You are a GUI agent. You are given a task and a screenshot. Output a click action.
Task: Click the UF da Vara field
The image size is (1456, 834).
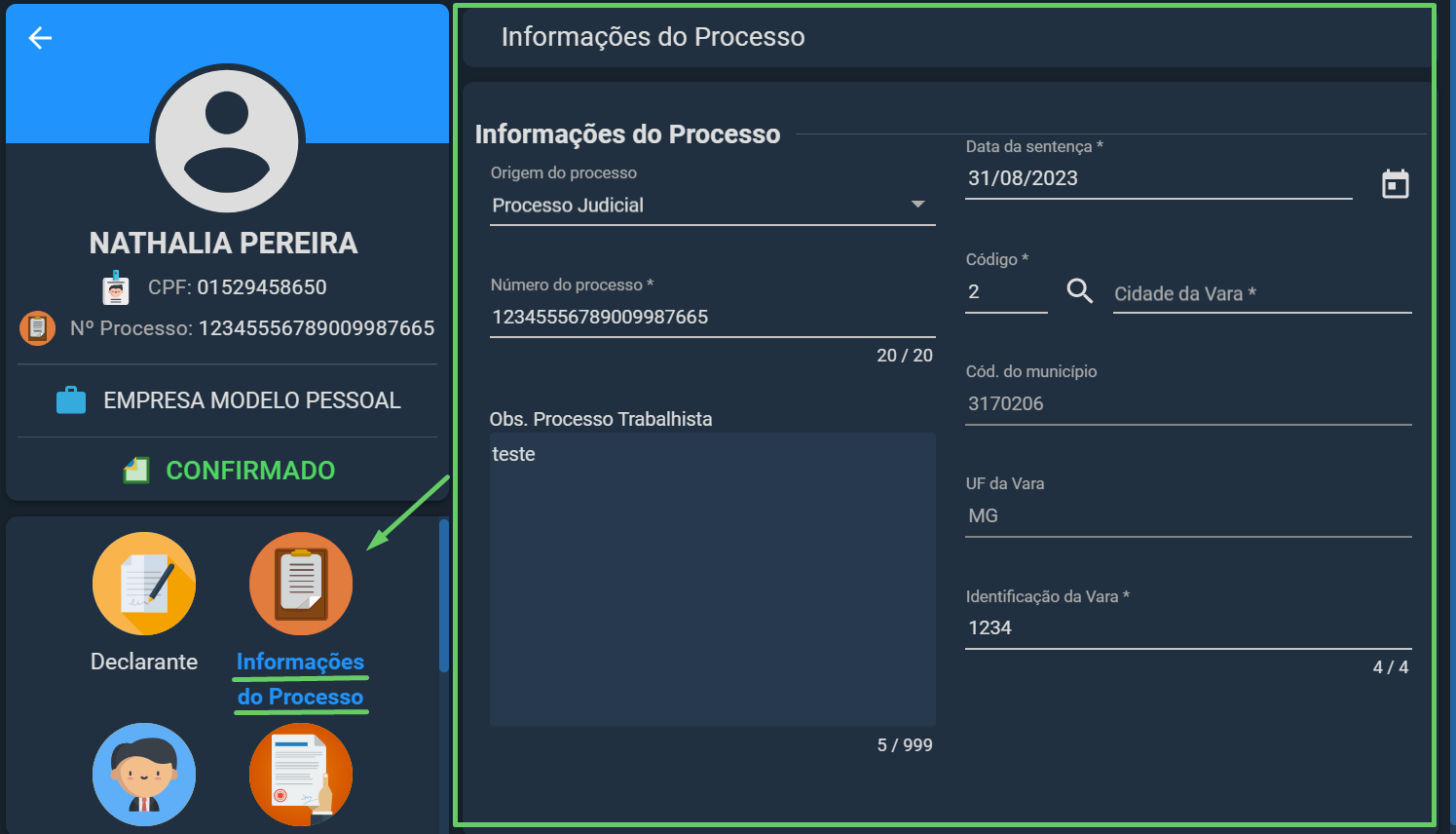(x=1188, y=516)
